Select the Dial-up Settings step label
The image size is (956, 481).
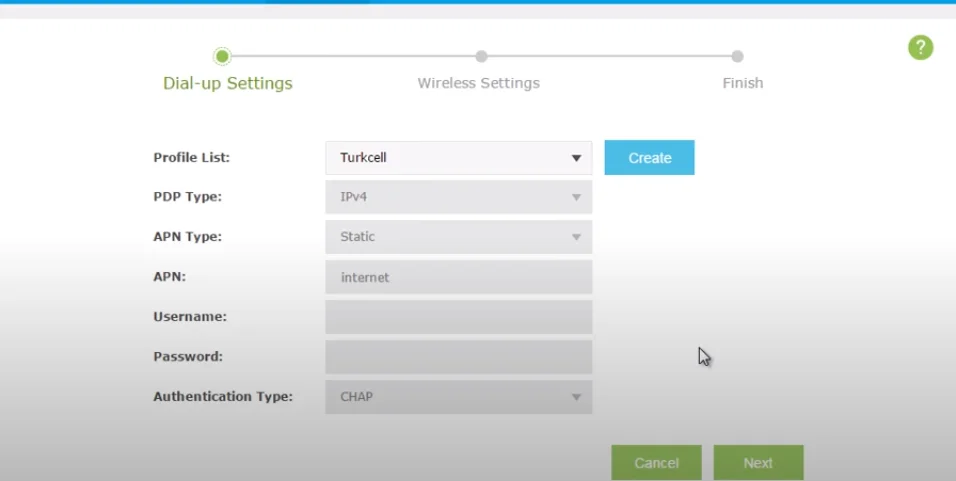[228, 83]
